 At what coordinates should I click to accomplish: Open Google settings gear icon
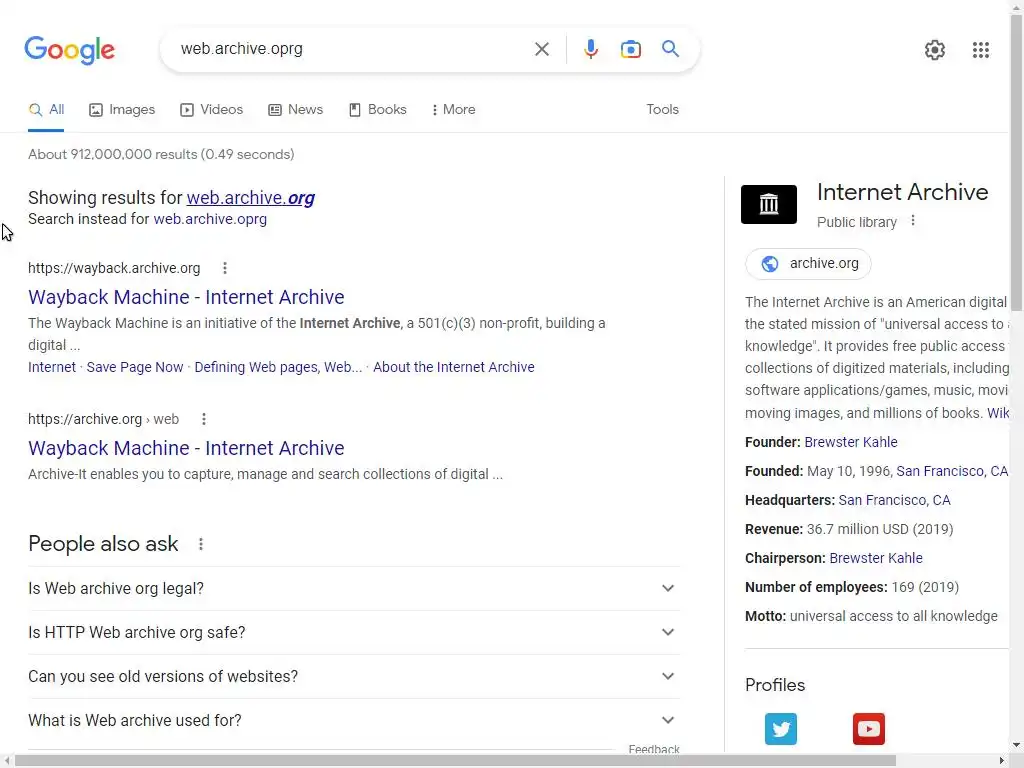[x=935, y=50]
